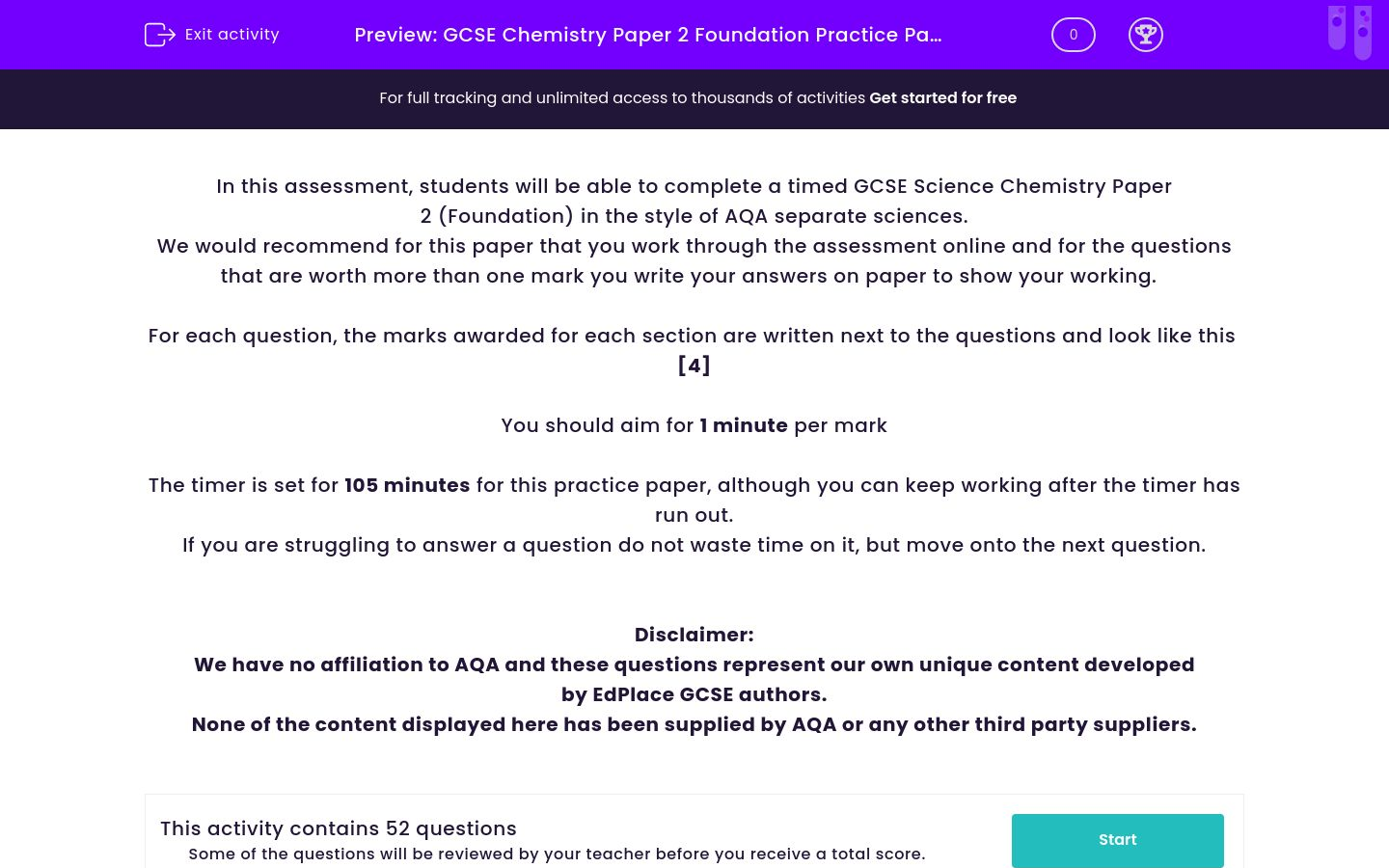Select the teacher review notice text
Viewport: 1389px width, 868px height.
pyautogui.click(x=557, y=854)
